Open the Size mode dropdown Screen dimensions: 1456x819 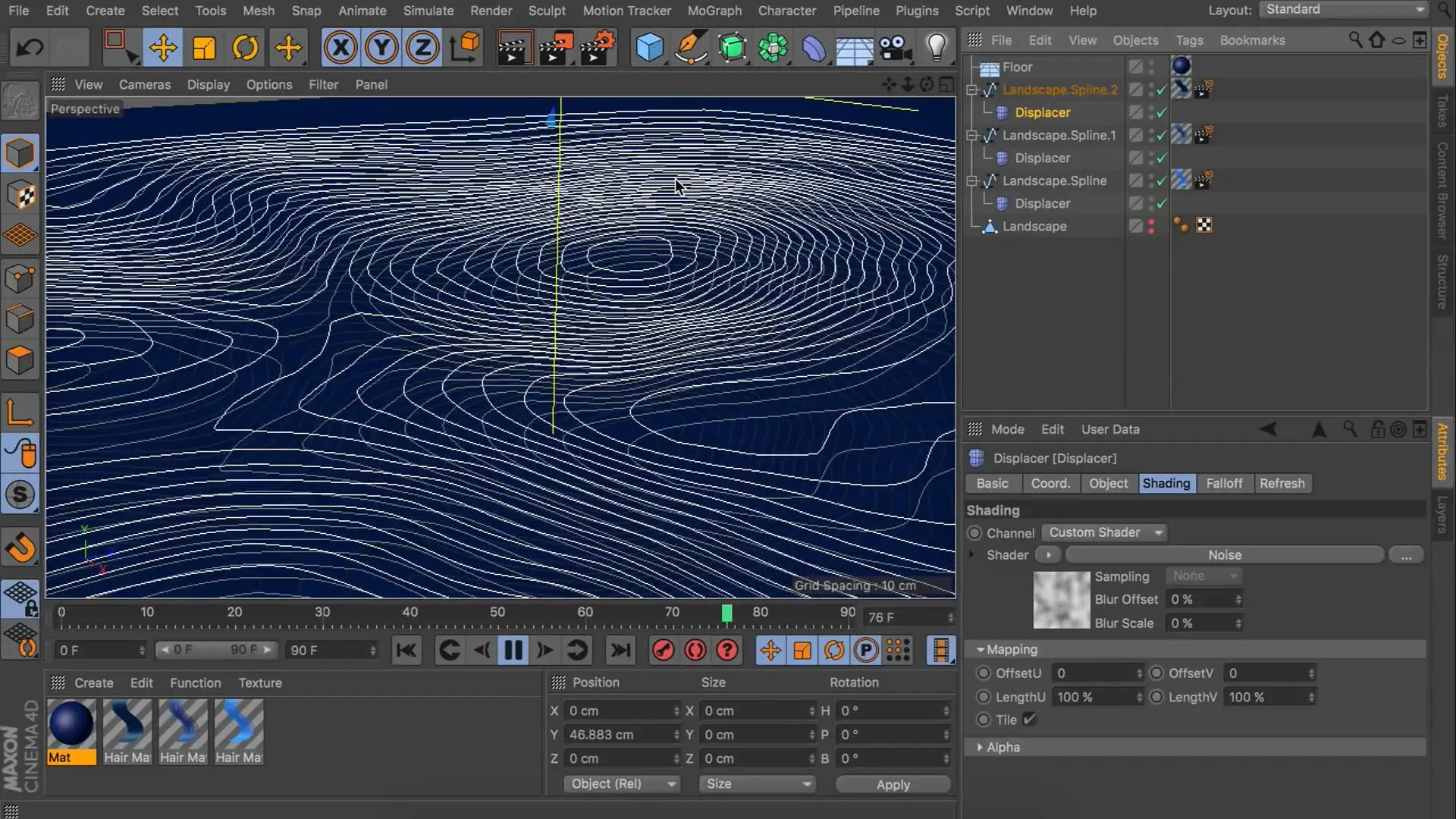pos(756,783)
